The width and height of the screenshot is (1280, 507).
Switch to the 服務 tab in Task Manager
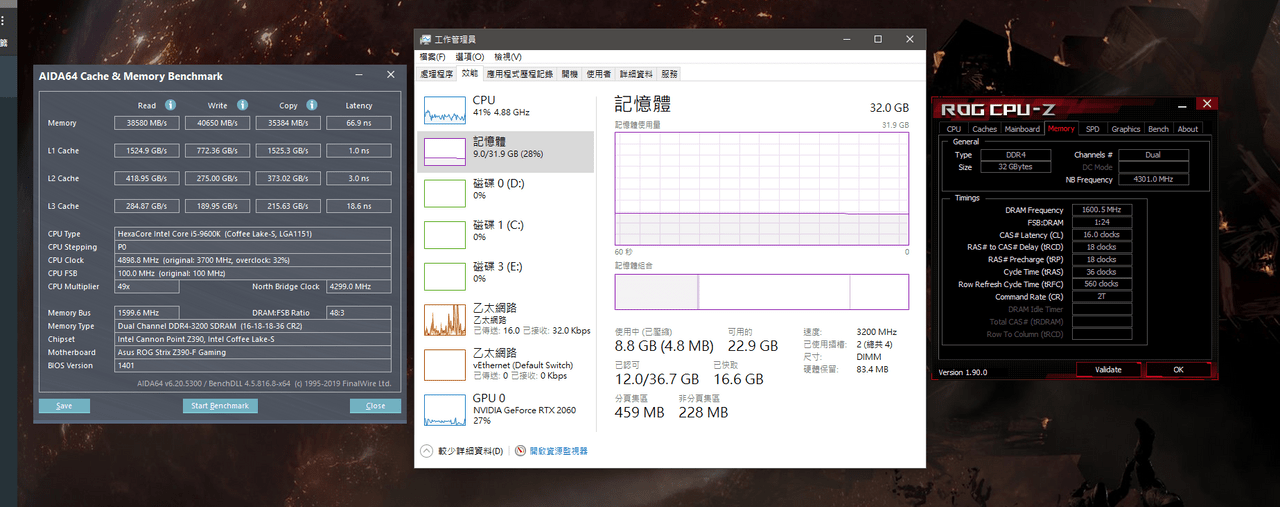pyautogui.click(x=669, y=74)
